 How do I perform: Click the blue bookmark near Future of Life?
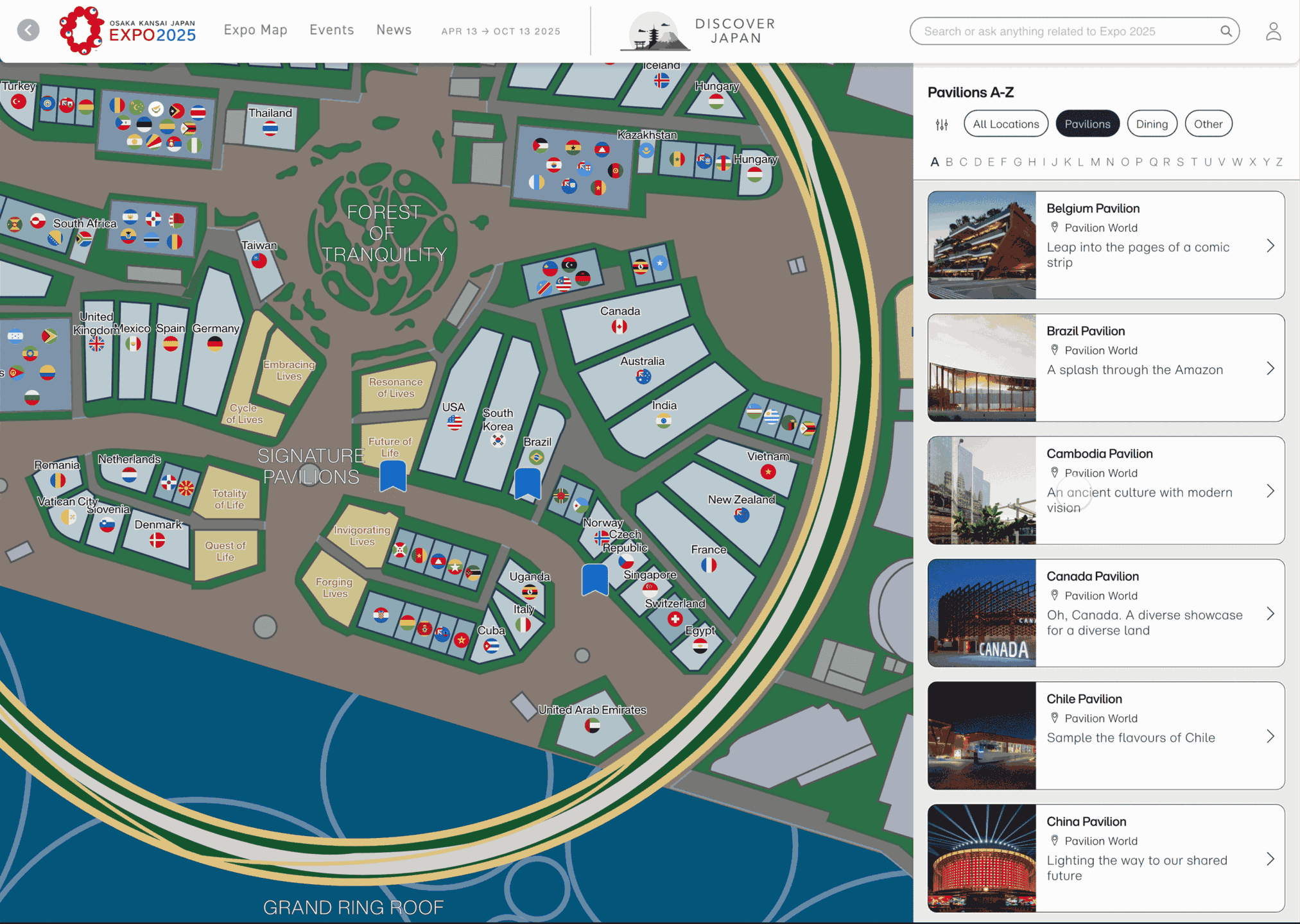click(x=392, y=476)
